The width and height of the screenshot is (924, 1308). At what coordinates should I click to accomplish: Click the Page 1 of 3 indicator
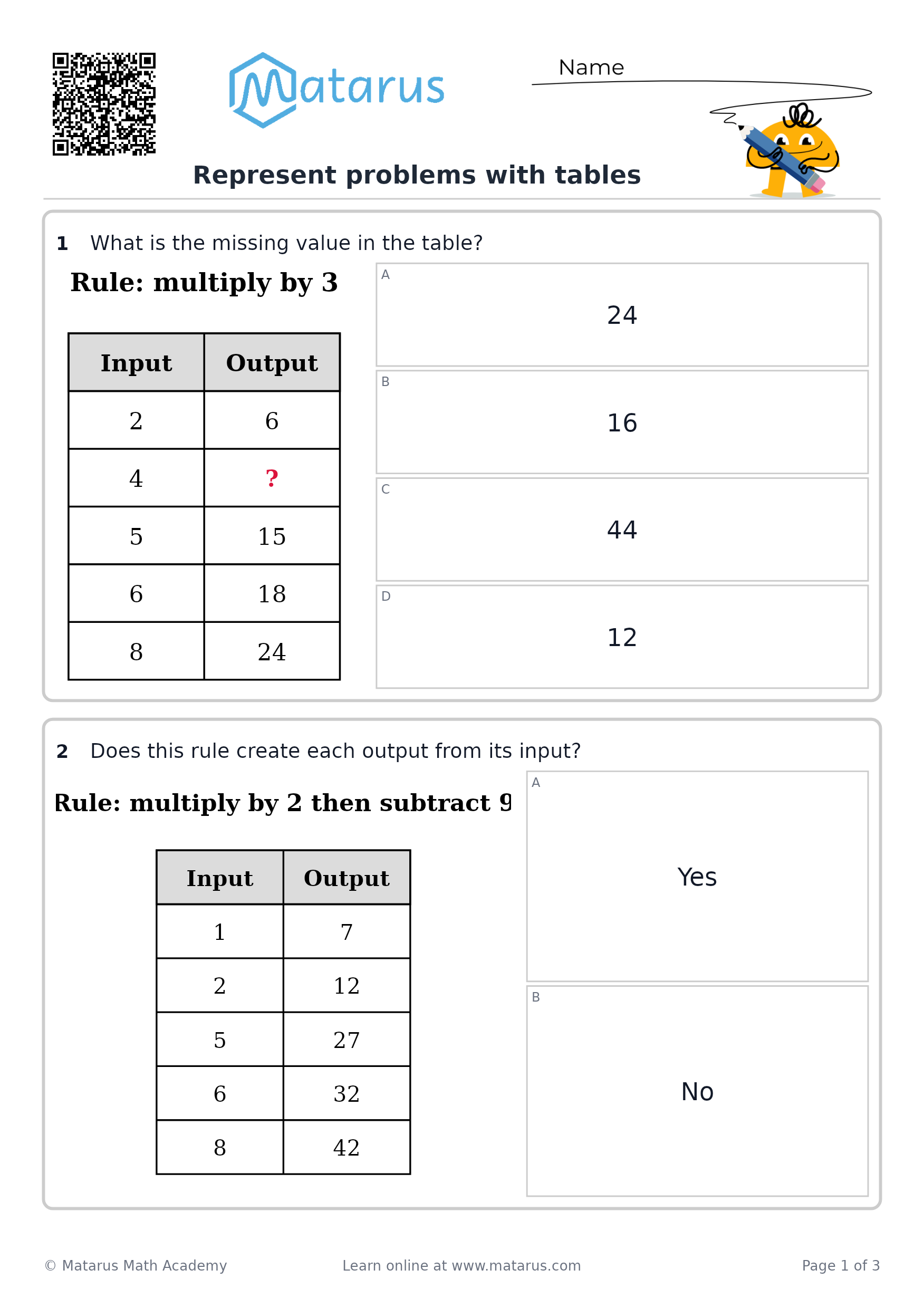[x=841, y=1266]
